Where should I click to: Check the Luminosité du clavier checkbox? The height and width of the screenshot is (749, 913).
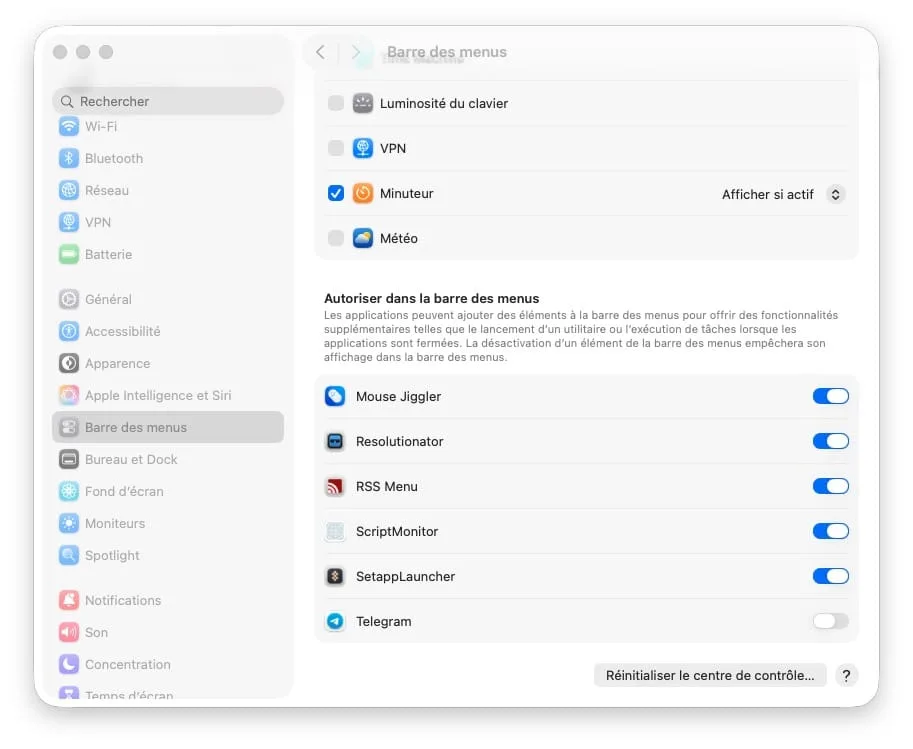tap(336, 104)
